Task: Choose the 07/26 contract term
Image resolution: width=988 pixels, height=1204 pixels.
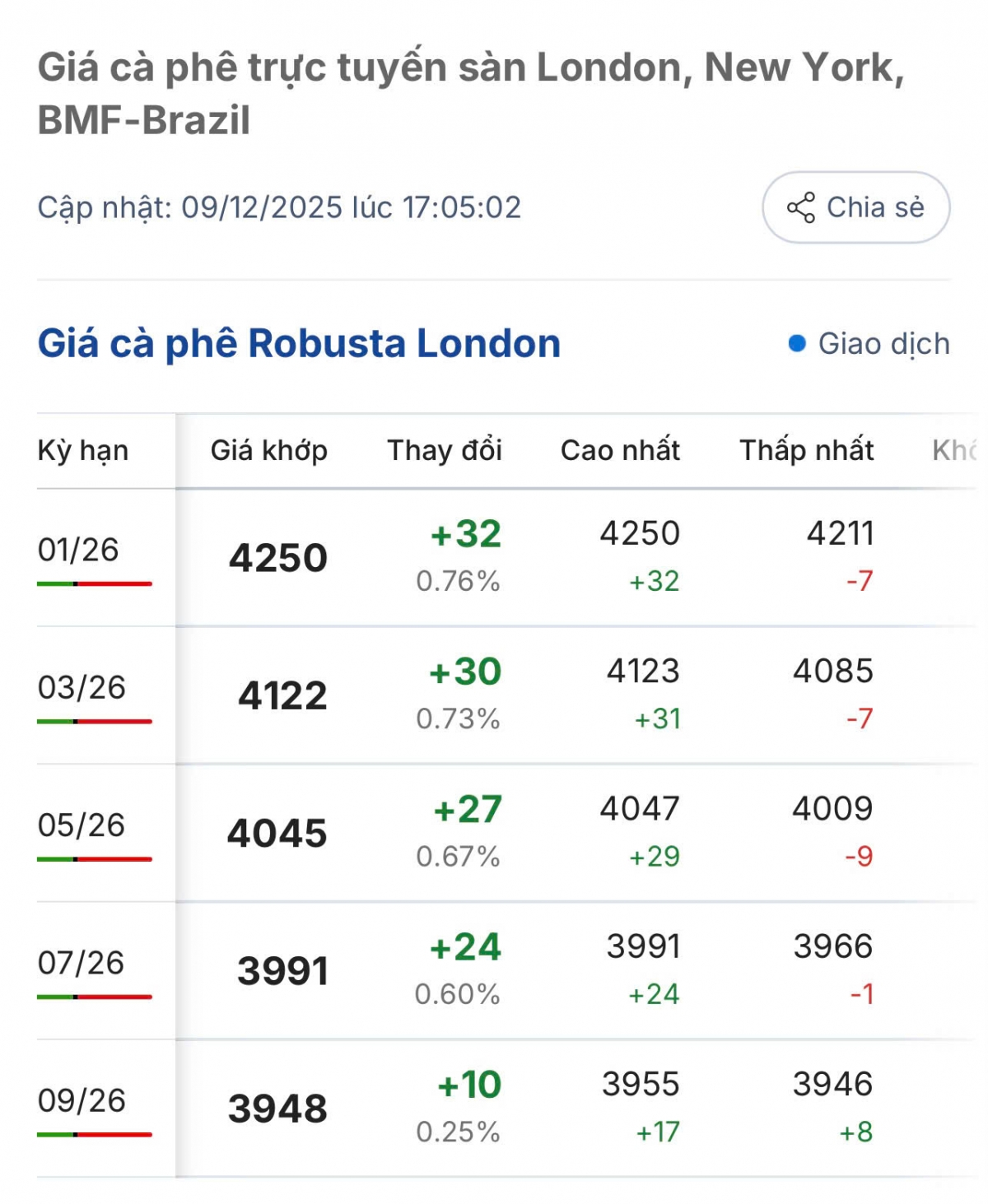Action: (81, 962)
